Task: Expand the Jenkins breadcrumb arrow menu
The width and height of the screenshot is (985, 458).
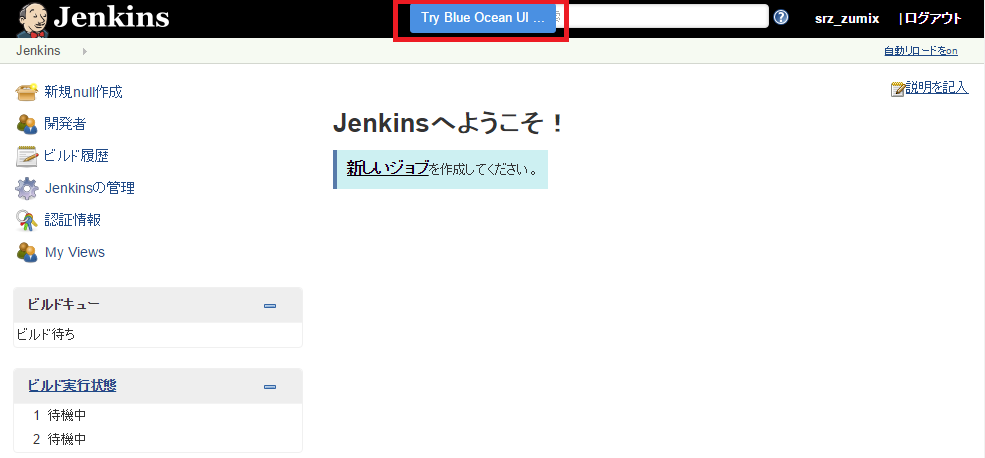Action: coord(85,51)
